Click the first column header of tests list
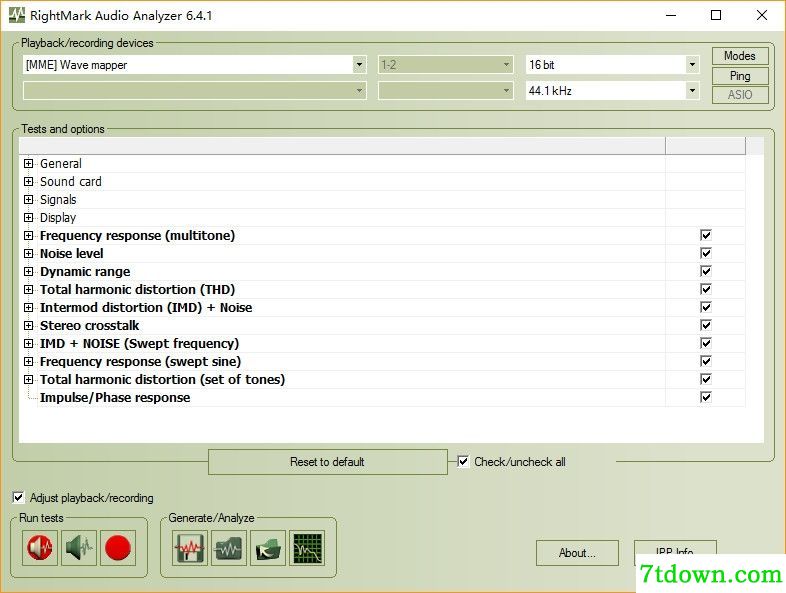The height and width of the screenshot is (593, 786). (342, 145)
